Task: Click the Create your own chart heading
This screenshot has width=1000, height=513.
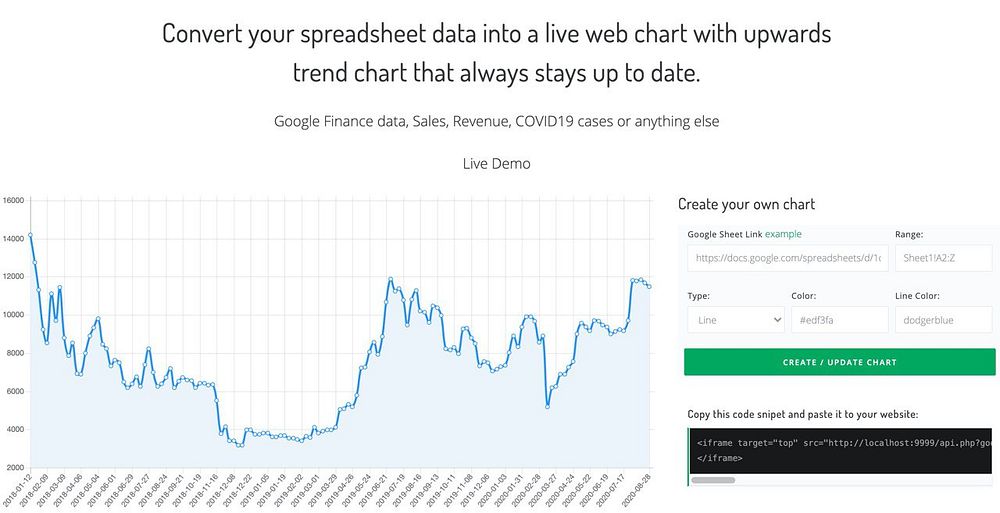Action: point(746,204)
